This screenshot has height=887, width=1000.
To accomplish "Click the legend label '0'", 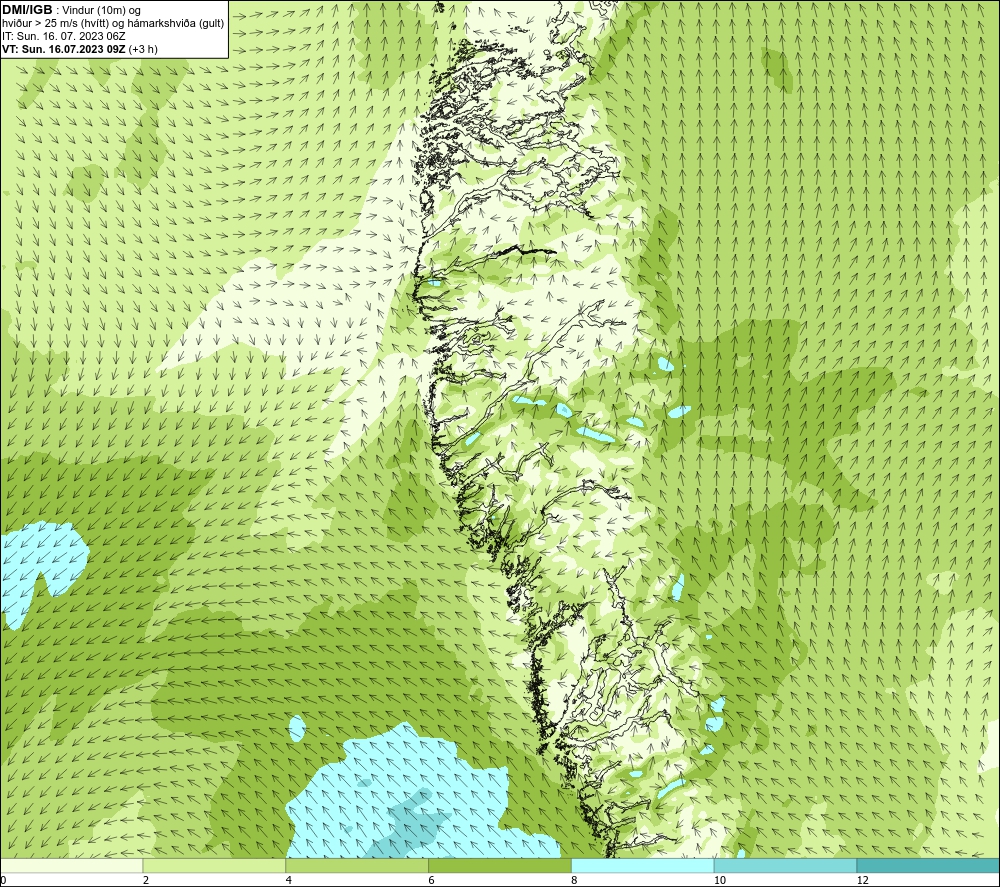I will click(x=3, y=880).
